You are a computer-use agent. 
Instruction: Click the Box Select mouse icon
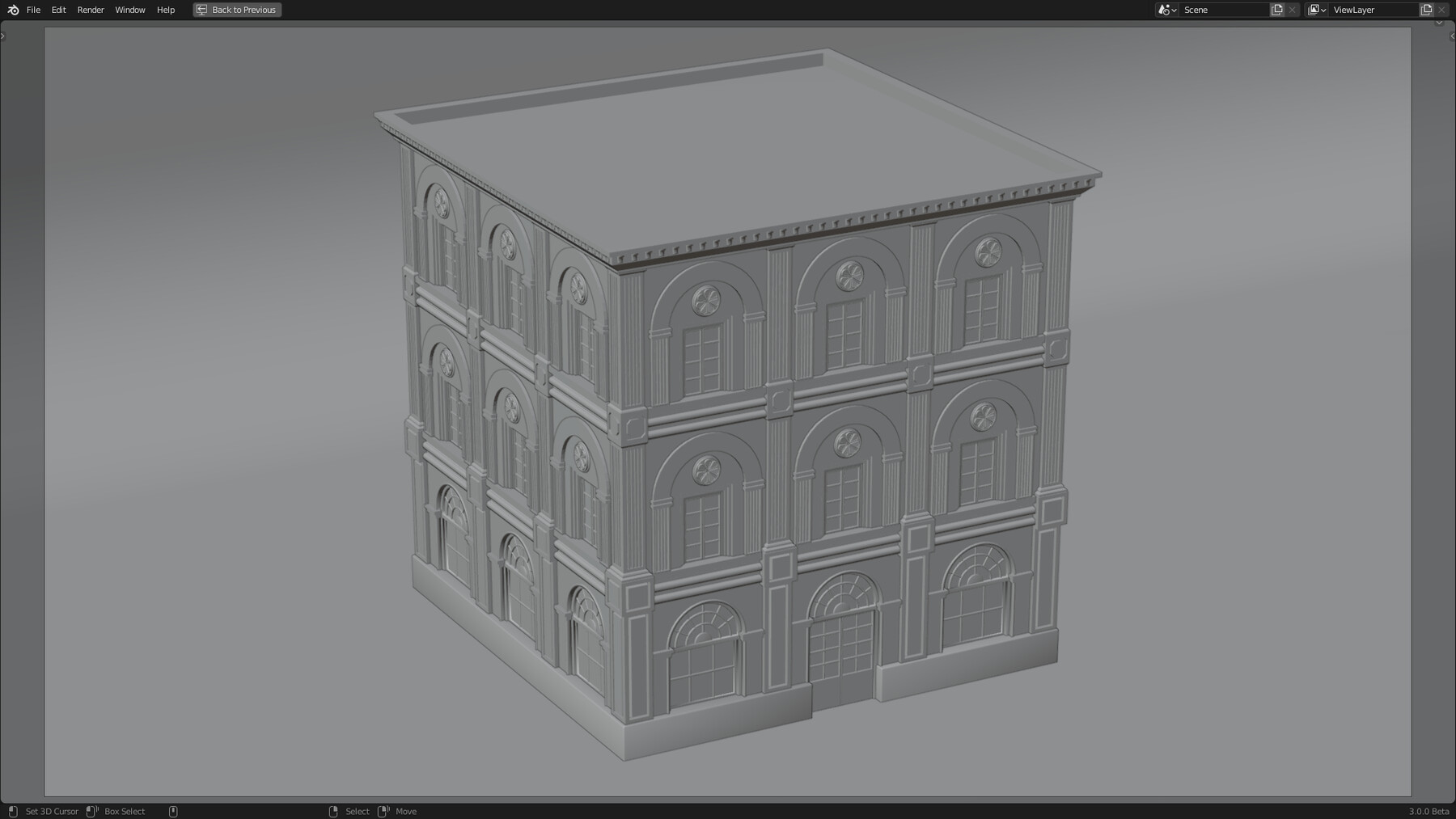pos(91,811)
